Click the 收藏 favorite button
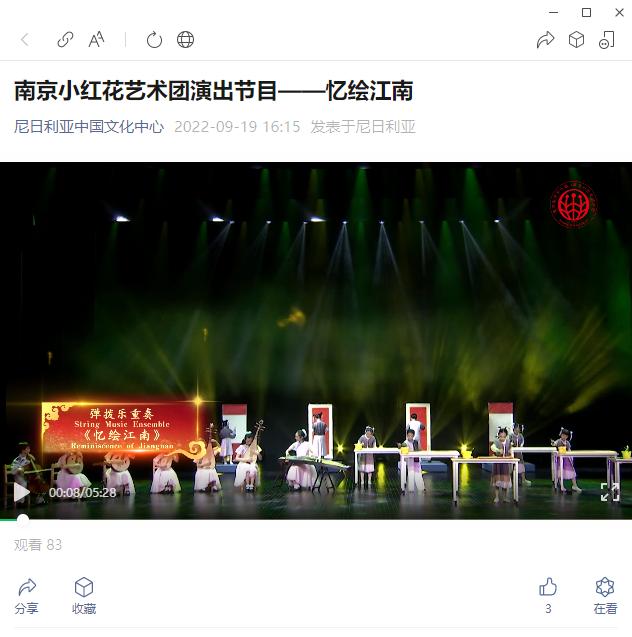Screen dimensions: 632x637 click(84, 596)
